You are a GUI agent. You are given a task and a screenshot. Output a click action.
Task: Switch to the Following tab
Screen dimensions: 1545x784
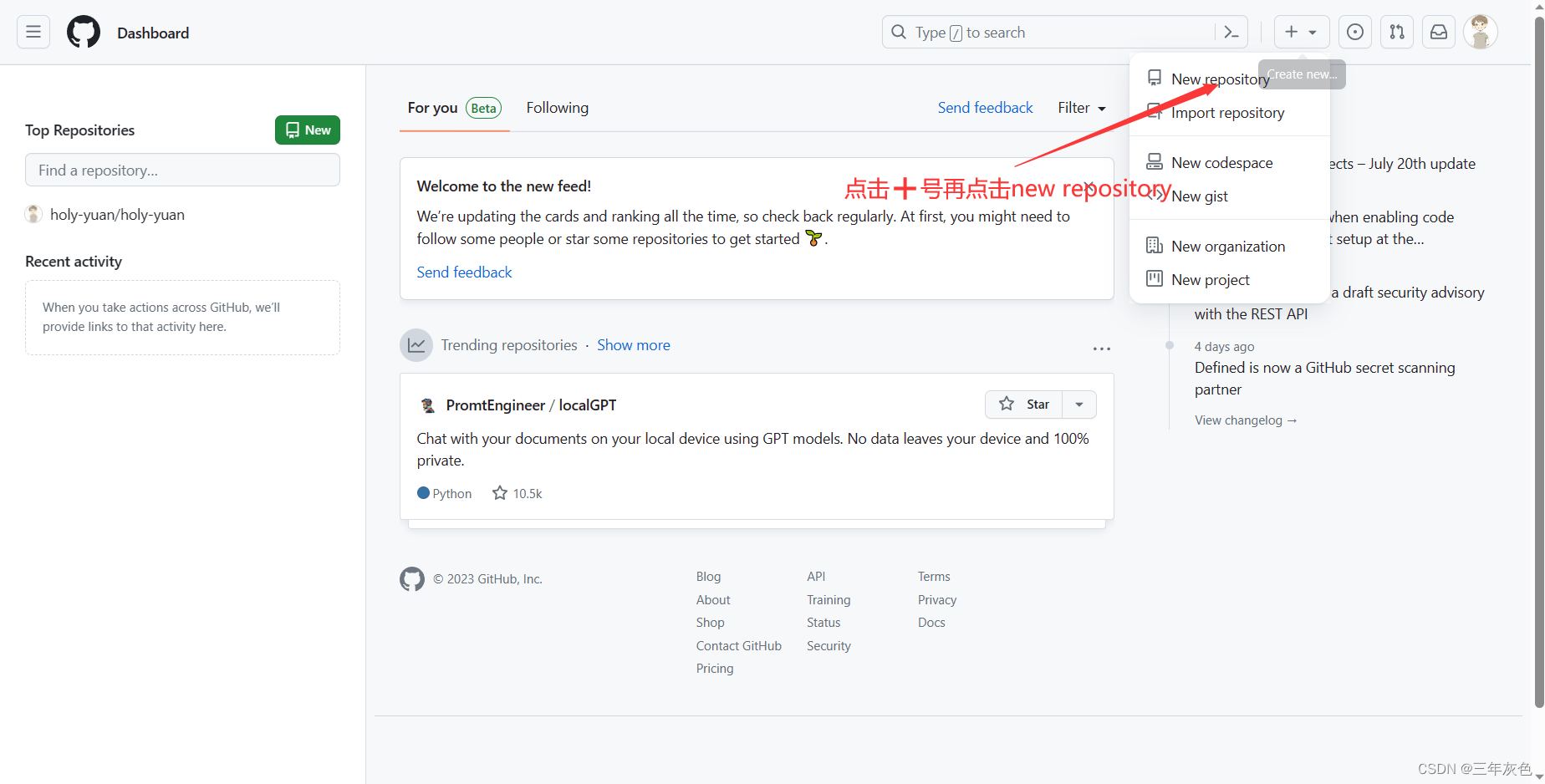point(557,107)
